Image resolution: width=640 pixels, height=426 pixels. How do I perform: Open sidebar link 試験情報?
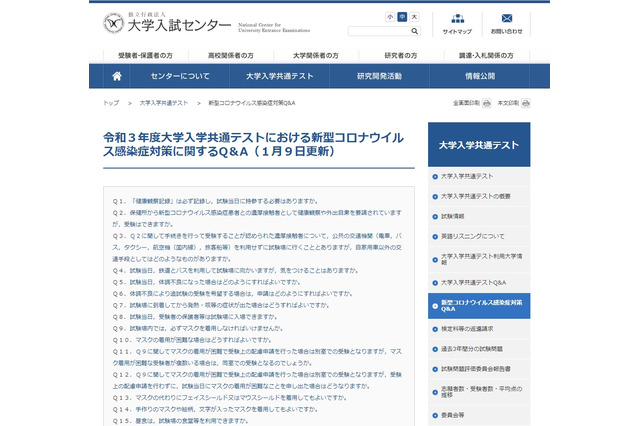click(x=479, y=216)
